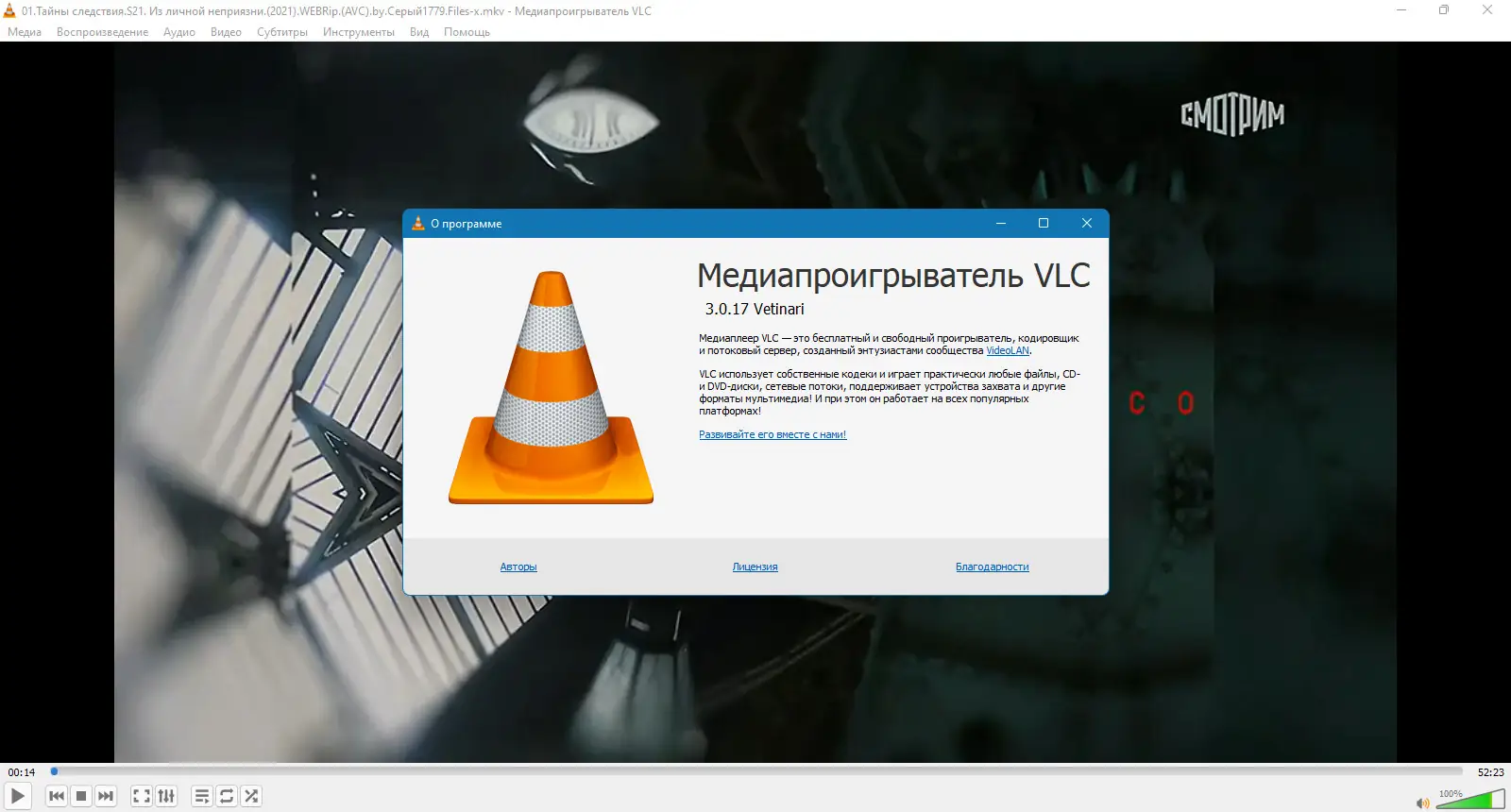Click the Медиапроигрыватель VLC heading
The width and height of the screenshot is (1511, 812).
pos(893,275)
